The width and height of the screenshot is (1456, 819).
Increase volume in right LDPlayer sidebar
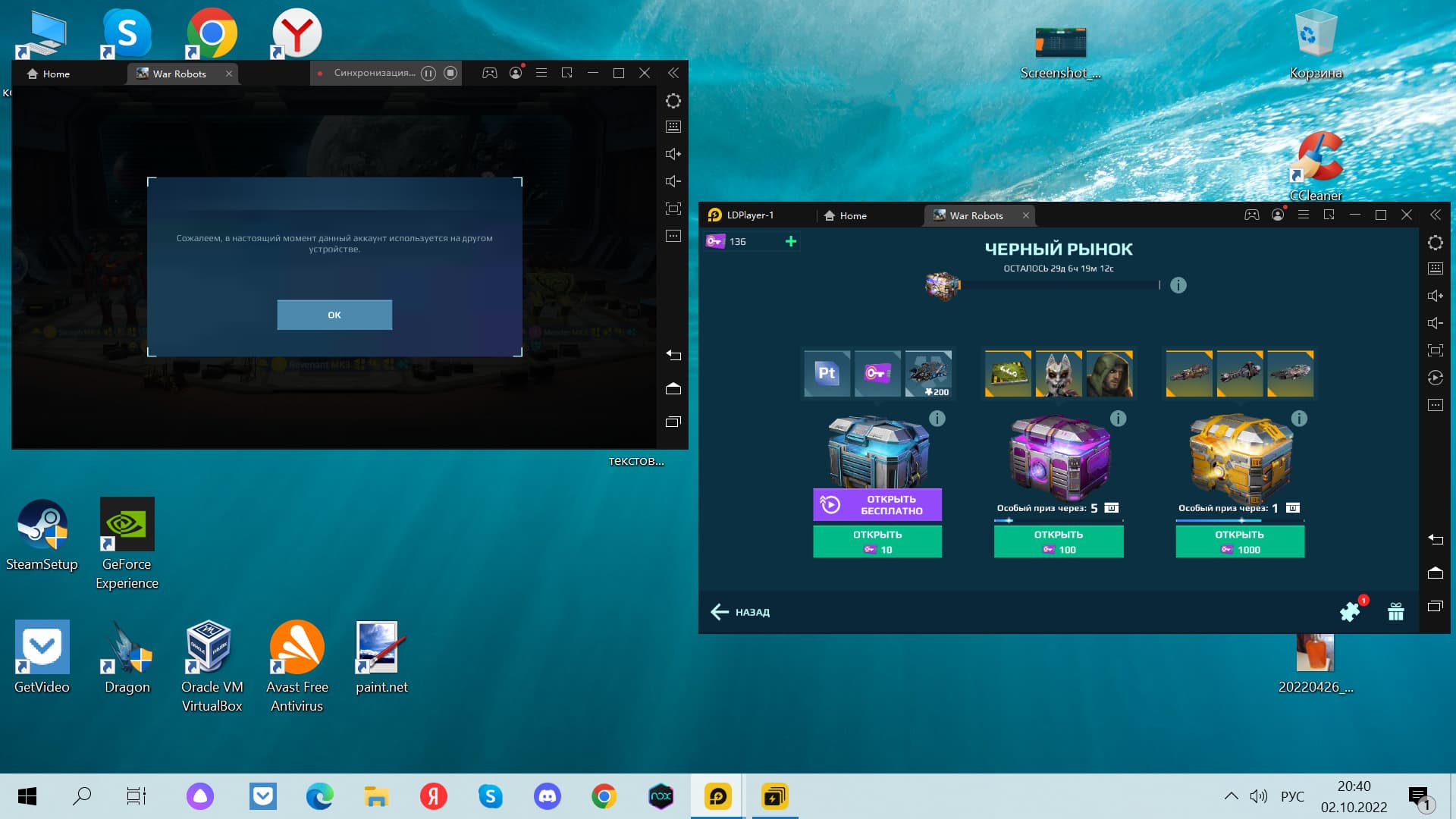tap(1436, 296)
